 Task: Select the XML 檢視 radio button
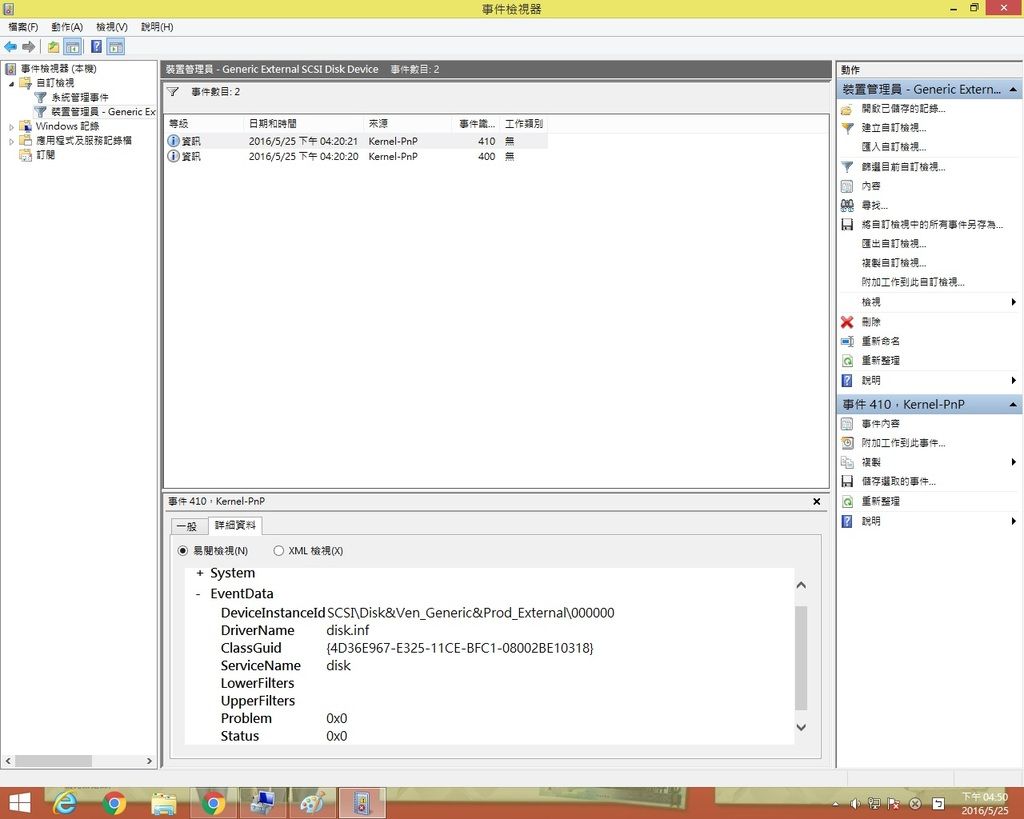(x=278, y=551)
